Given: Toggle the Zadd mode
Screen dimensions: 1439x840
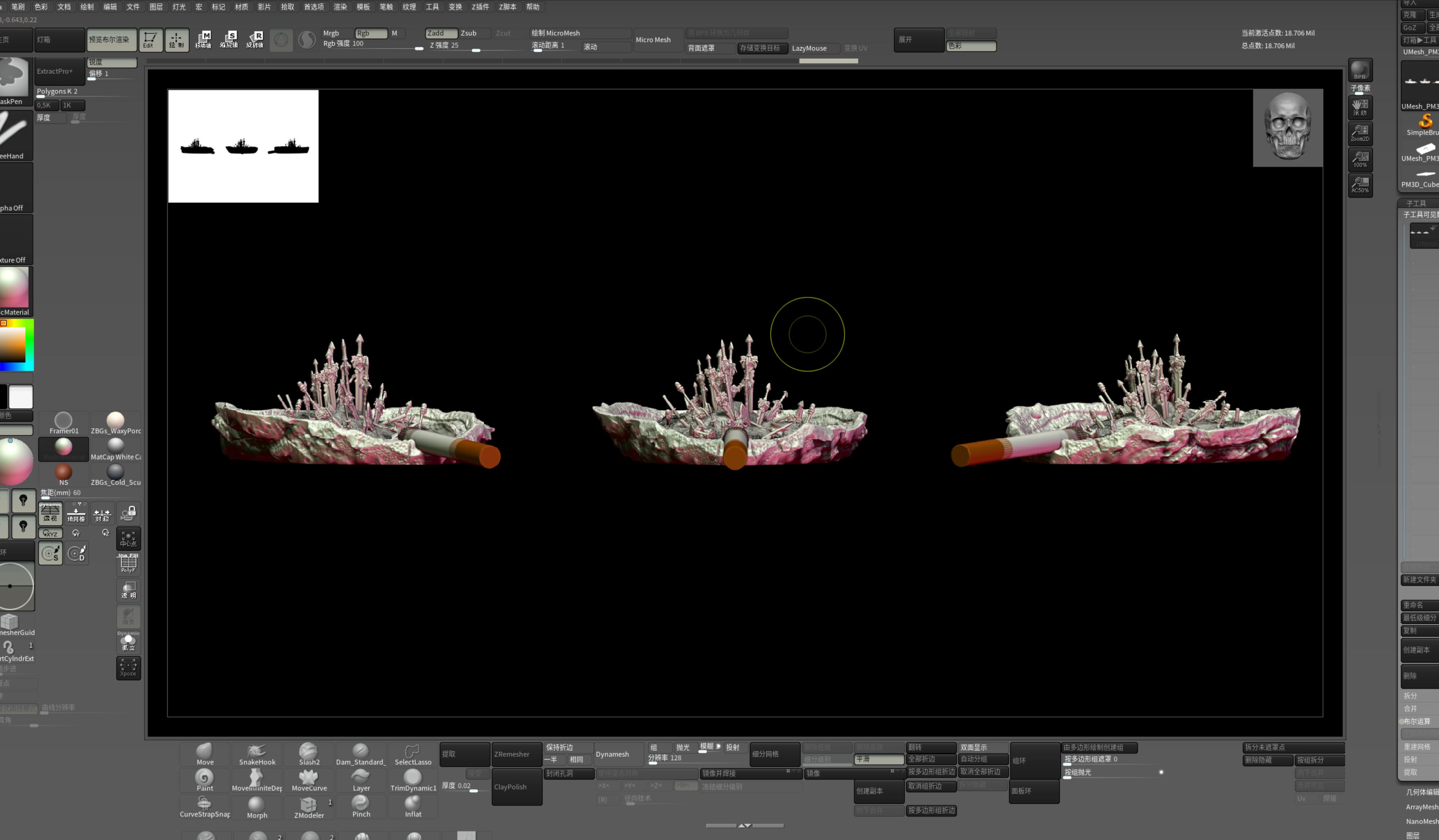Looking at the screenshot, I should click(441, 33).
